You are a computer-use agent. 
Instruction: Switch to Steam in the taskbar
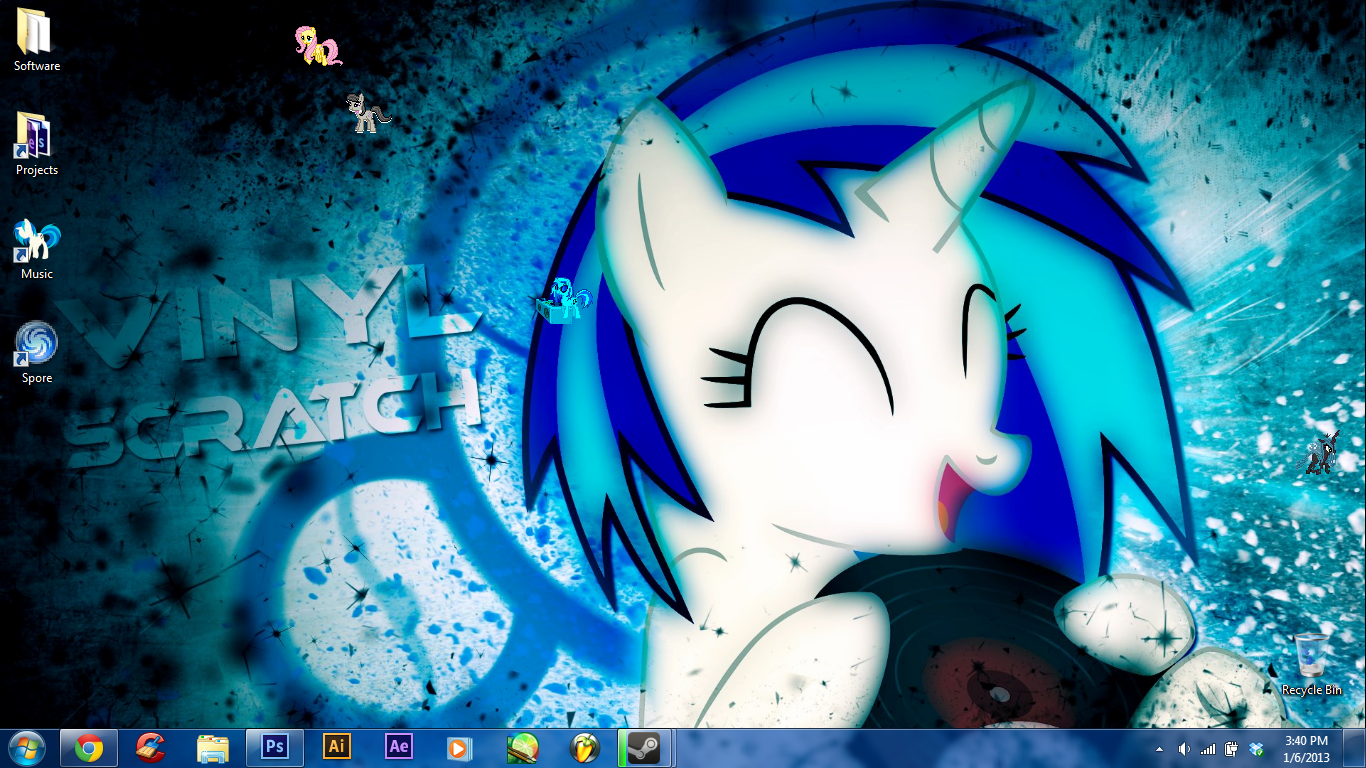(x=645, y=747)
